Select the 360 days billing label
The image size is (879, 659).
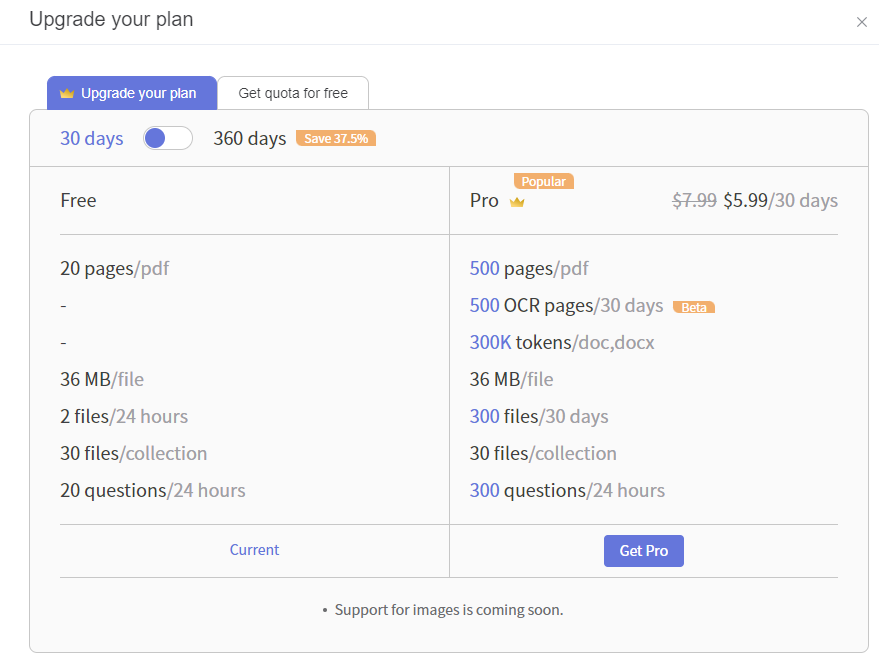click(x=249, y=138)
